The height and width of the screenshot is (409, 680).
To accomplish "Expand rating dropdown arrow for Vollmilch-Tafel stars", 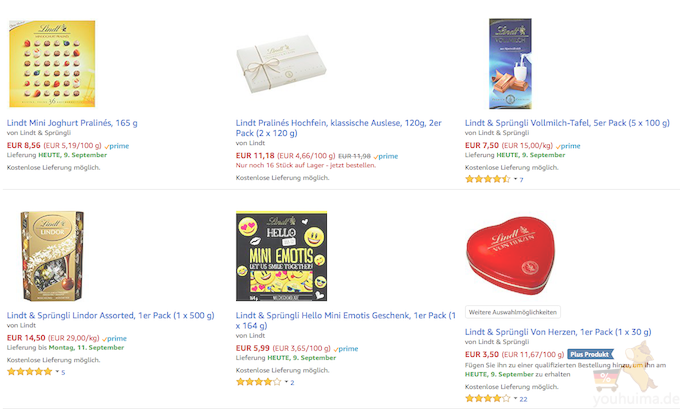I will coord(515,179).
